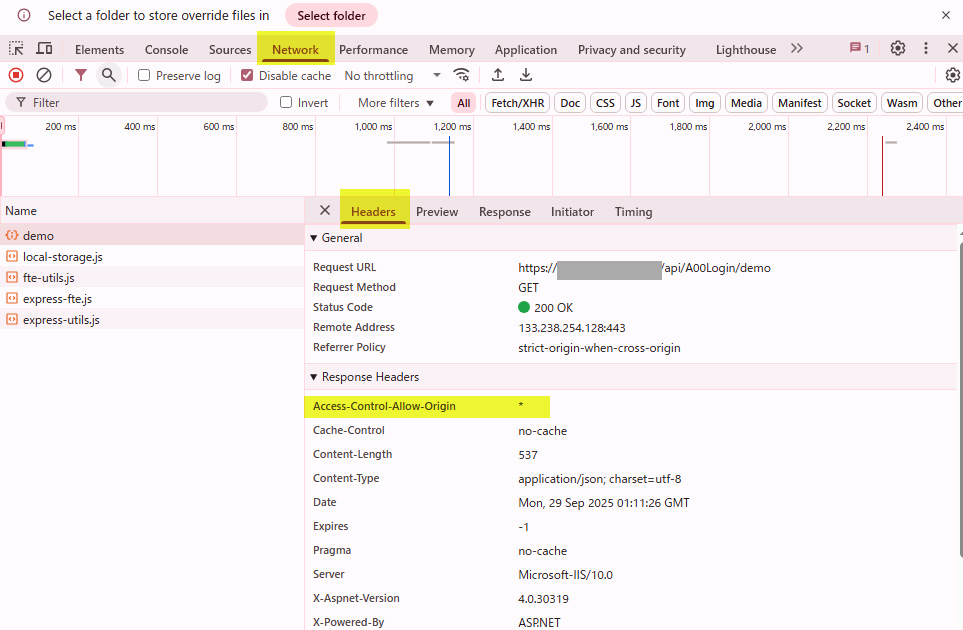963x630 pixels.
Task: Expand the More filters dropdown
Action: click(396, 103)
